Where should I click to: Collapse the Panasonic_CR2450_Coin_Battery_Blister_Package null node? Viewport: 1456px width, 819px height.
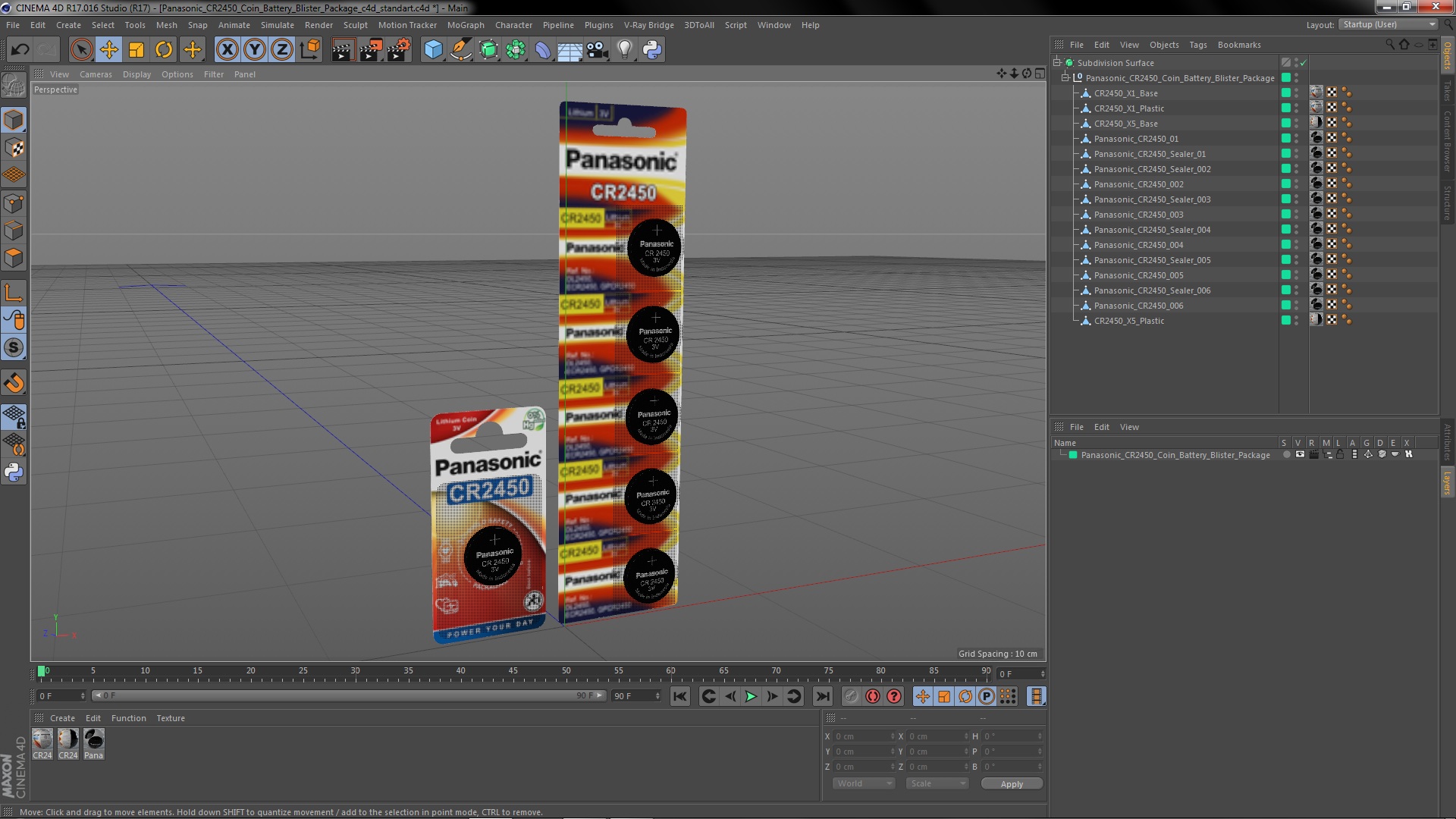(1065, 77)
